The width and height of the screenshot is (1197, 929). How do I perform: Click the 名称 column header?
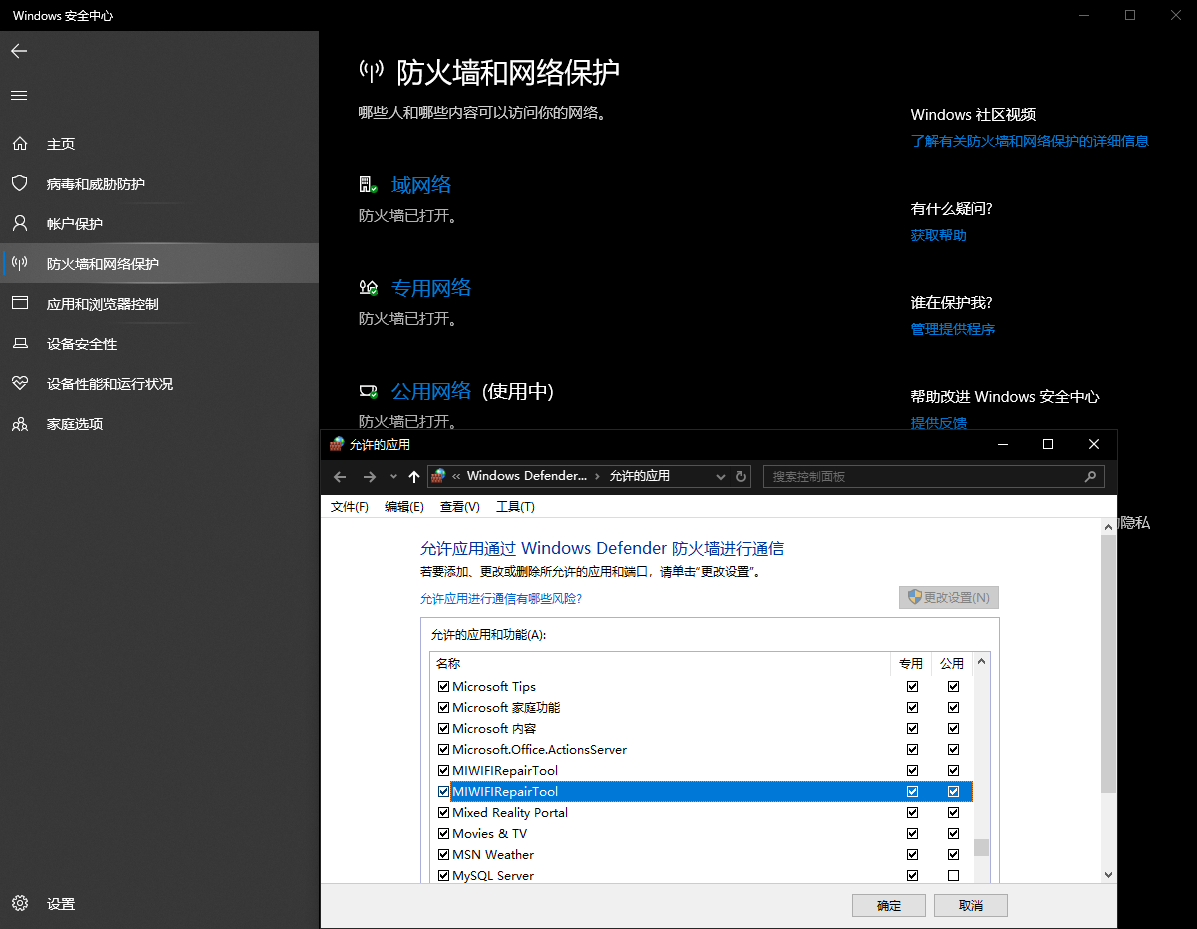coord(448,663)
